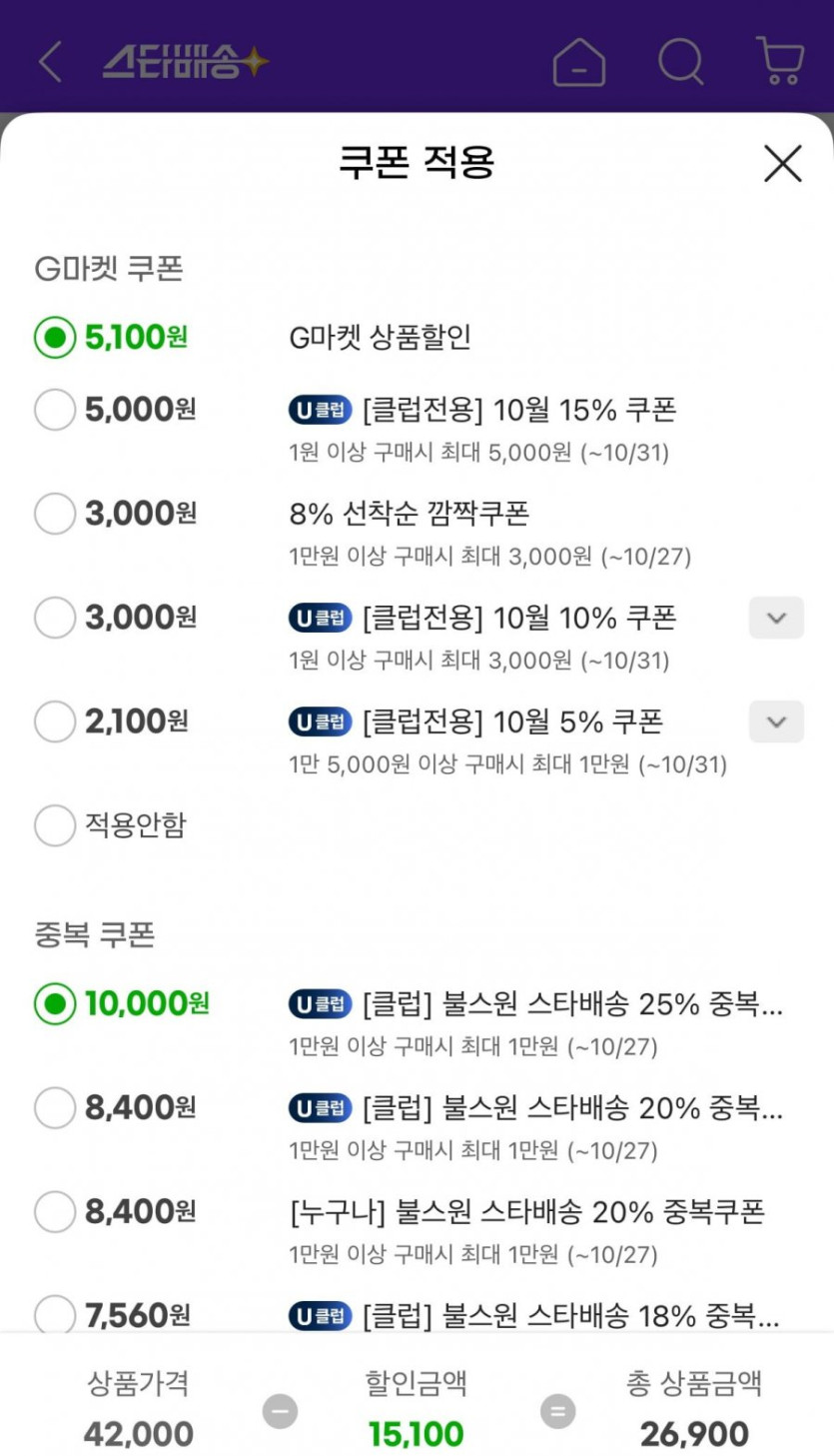This screenshot has height=1456, width=834.
Task: Go back using the header arrow
Action: (x=50, y=62)
